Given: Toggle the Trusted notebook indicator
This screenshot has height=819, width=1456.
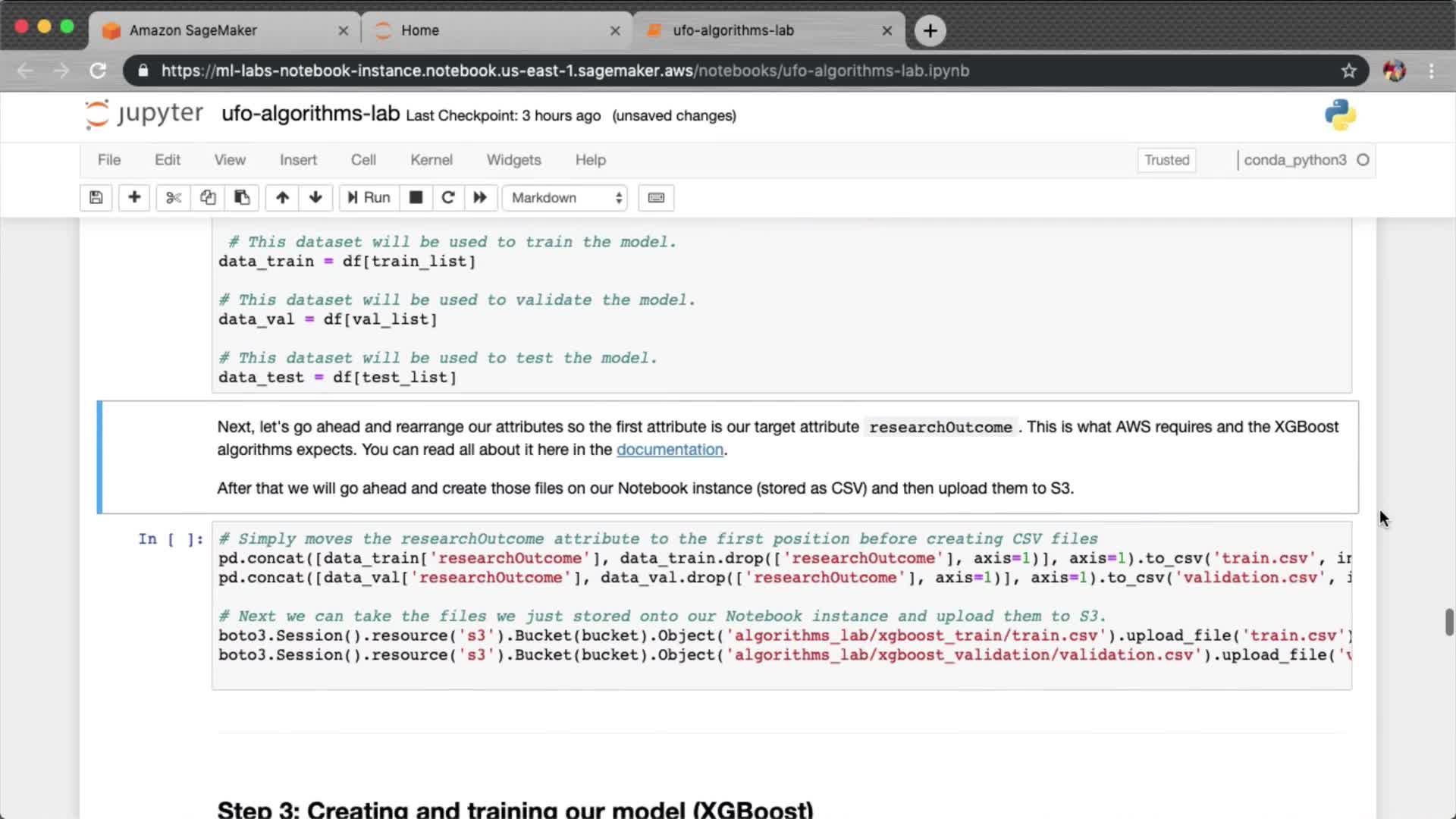Looking at the screenshot, I should pyautogui.click(x=1166, y=160).
